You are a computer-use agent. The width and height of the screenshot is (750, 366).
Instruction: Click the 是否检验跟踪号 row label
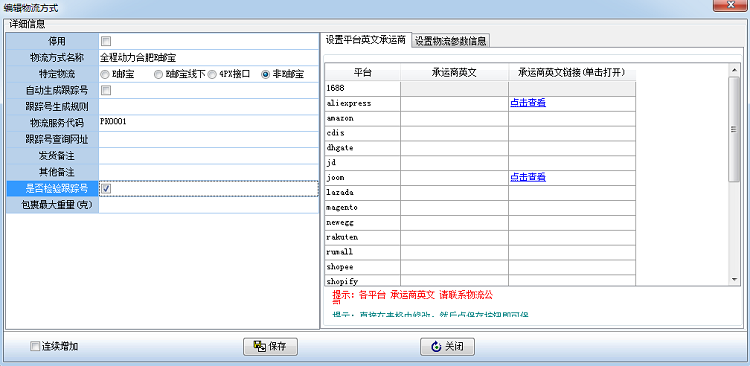[52, 189]
